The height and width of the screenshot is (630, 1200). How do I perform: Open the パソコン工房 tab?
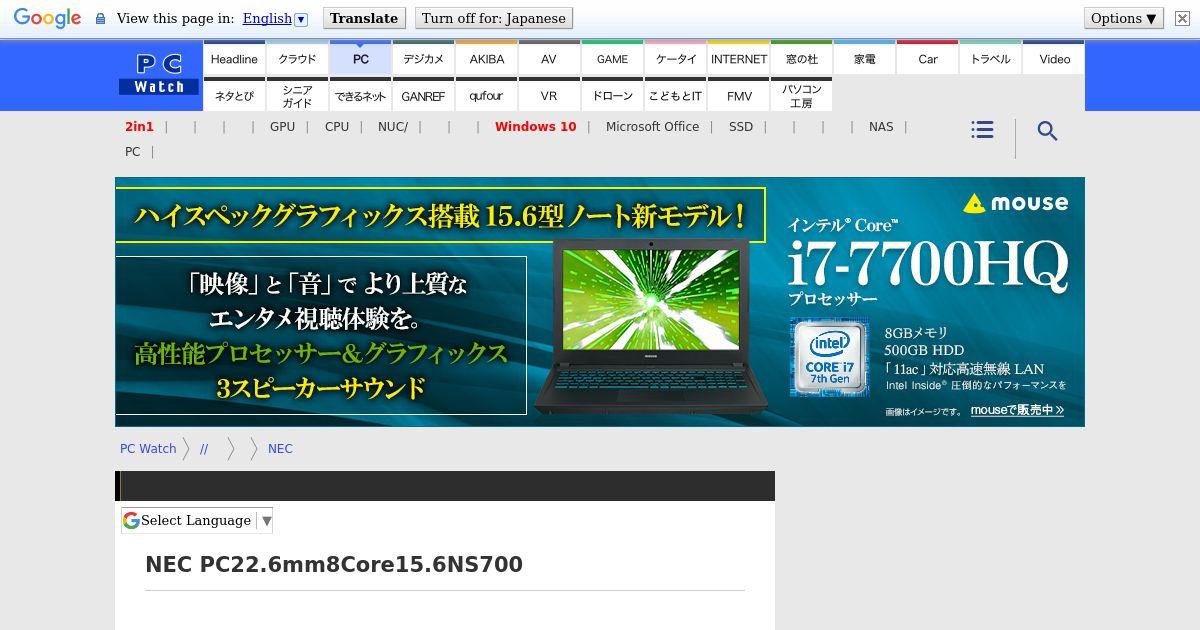pos(801,96)
